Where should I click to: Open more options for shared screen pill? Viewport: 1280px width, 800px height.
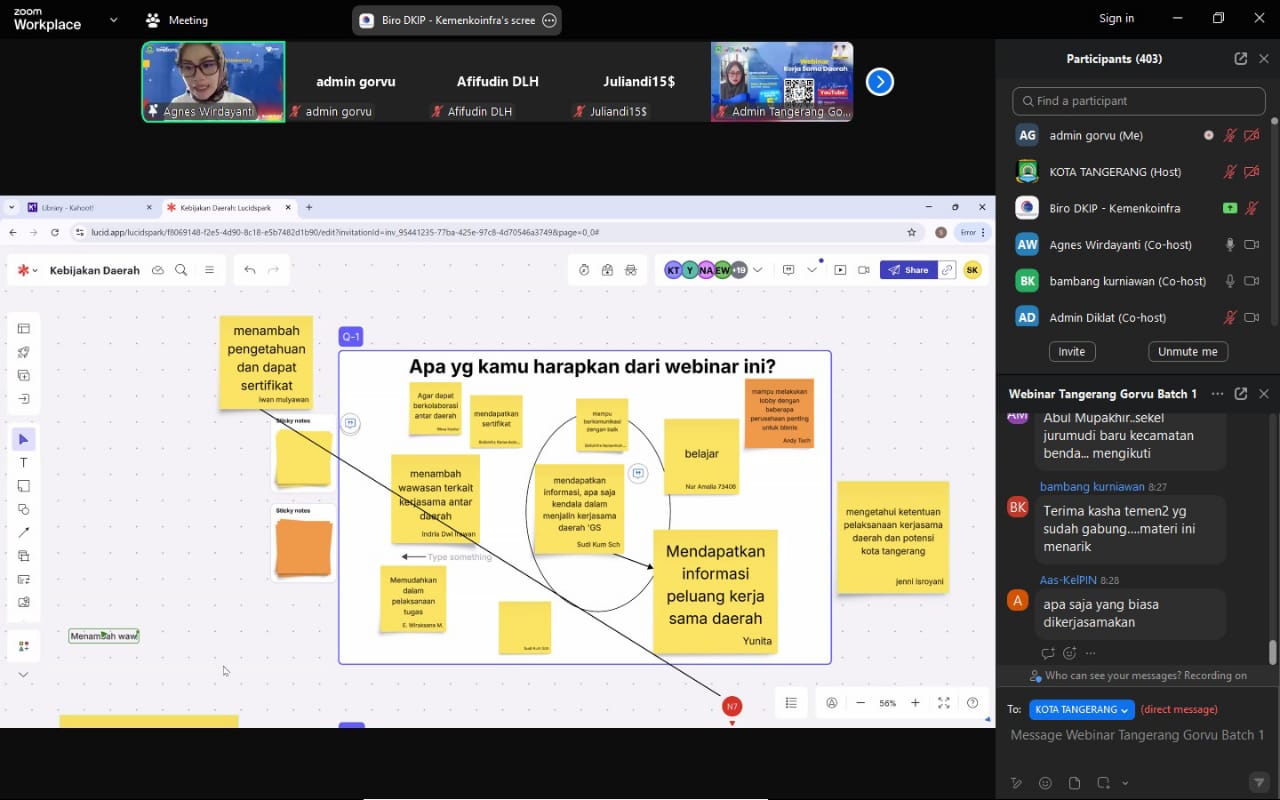point(549,20)
